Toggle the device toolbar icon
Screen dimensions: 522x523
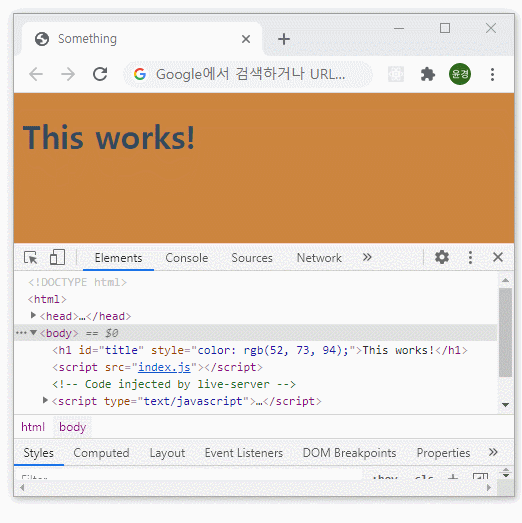pos(57,257)
